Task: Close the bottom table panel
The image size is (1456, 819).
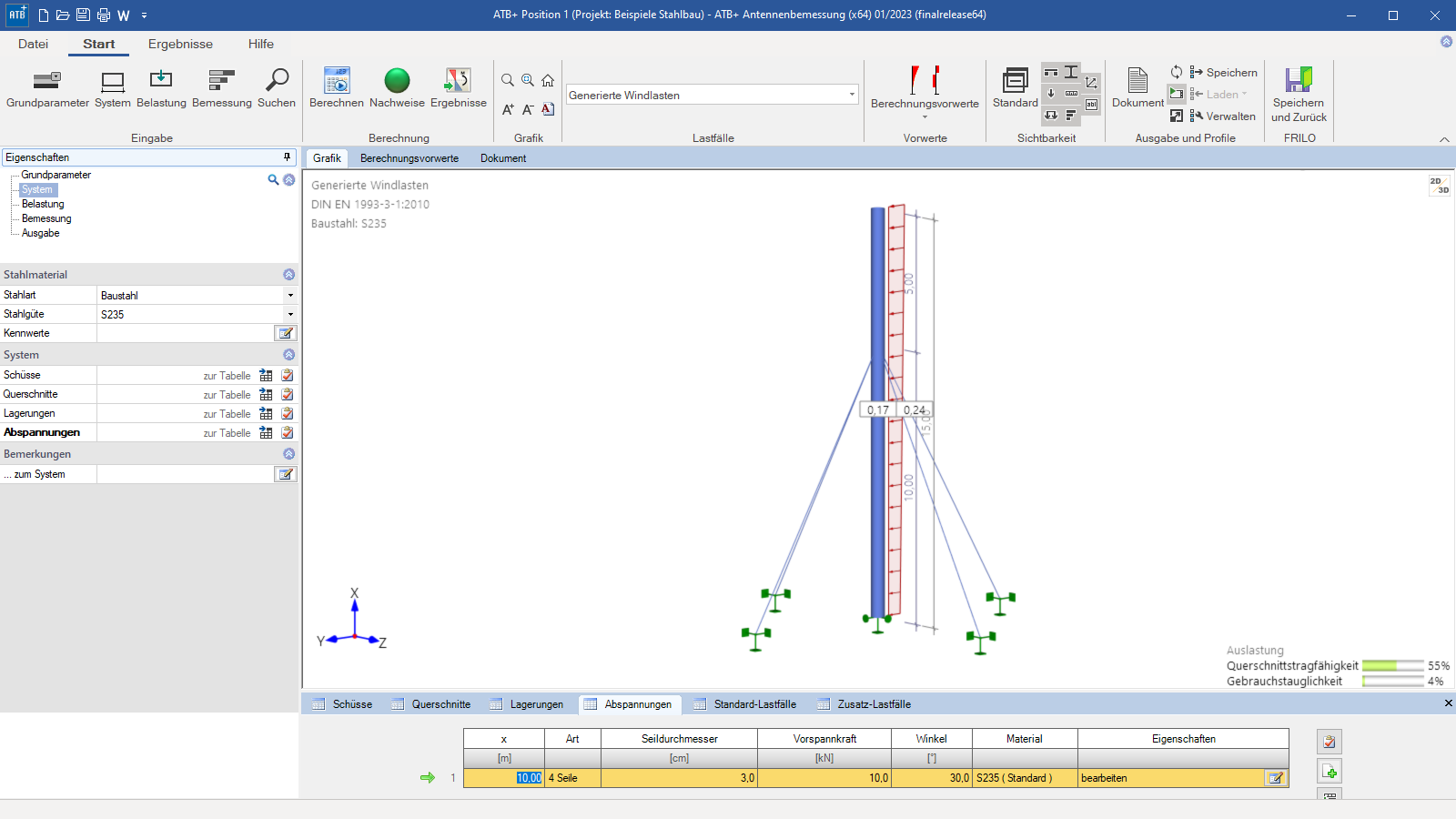Action: 1448,703
